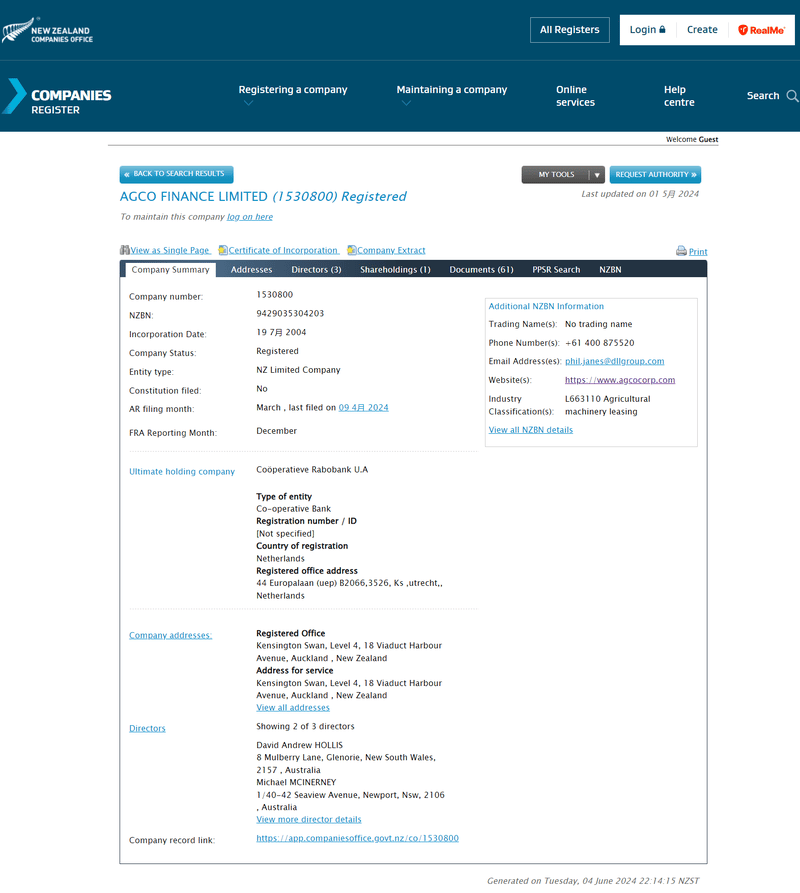This screenshot has width=800, height=893.
Task: Switch to the Directors (3) tab
Action: (316, 270)
